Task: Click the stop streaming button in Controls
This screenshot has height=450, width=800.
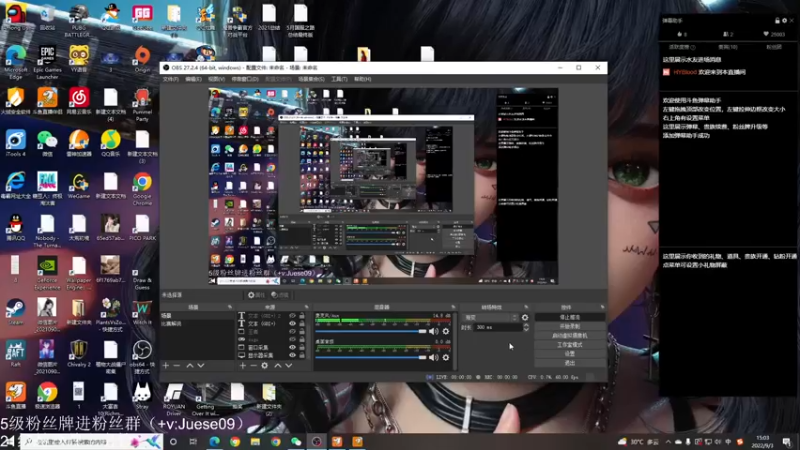Action: (x=569, y=317)
